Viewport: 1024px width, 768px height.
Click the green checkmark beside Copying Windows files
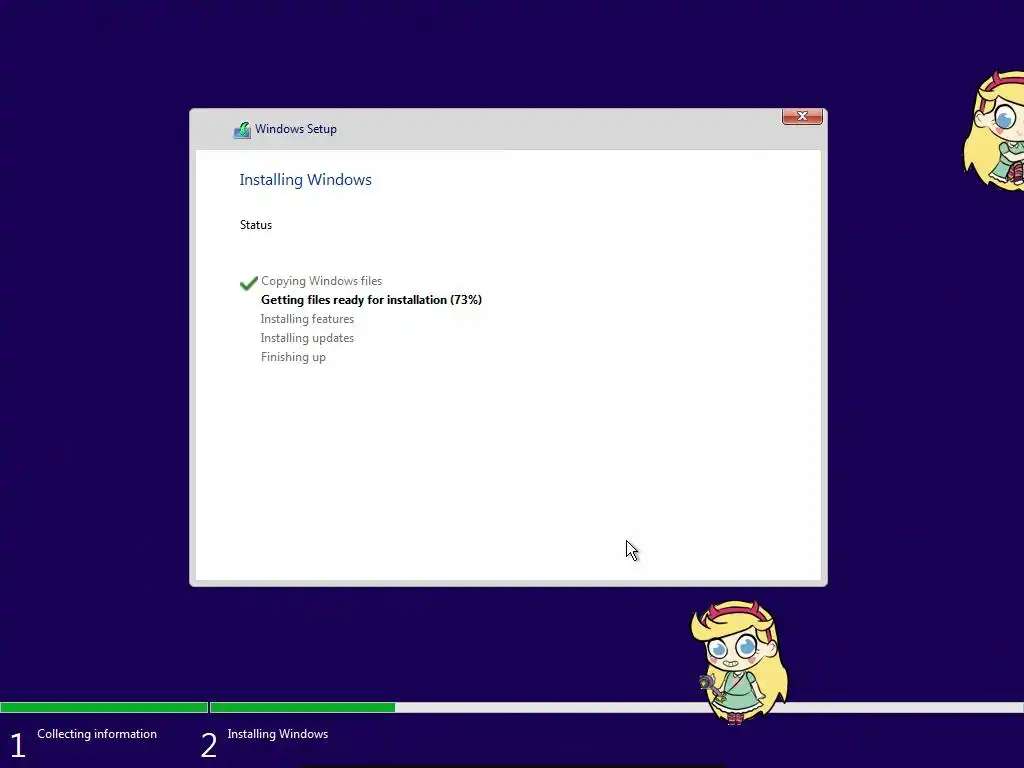tap(249, 283)
